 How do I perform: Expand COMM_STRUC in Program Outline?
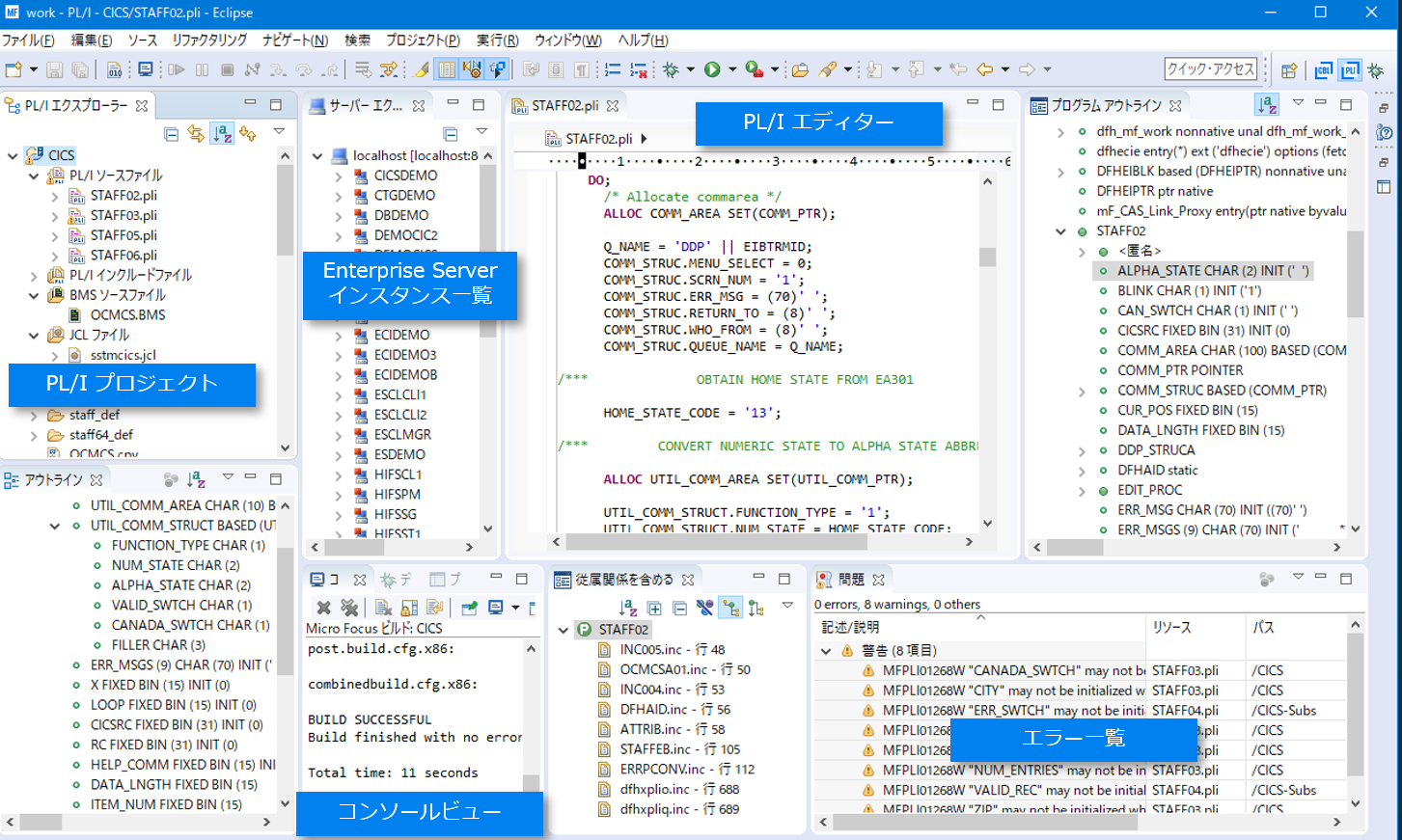coord(1082,391)
